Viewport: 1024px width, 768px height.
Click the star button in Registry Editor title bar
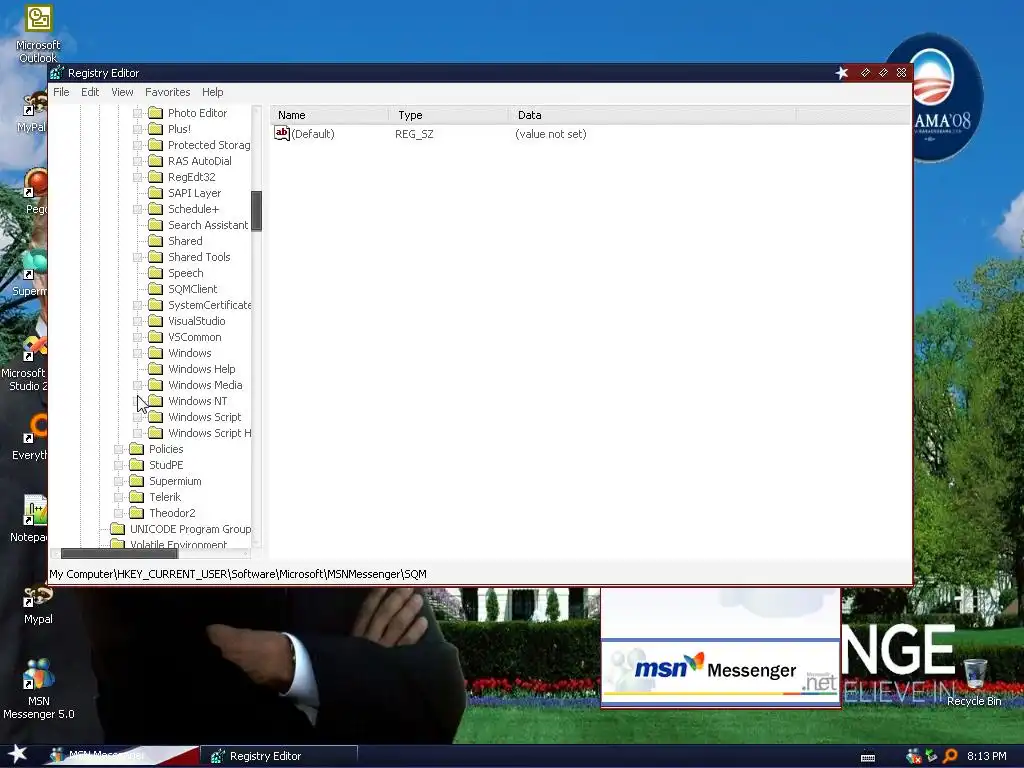(x=842, y=72)
